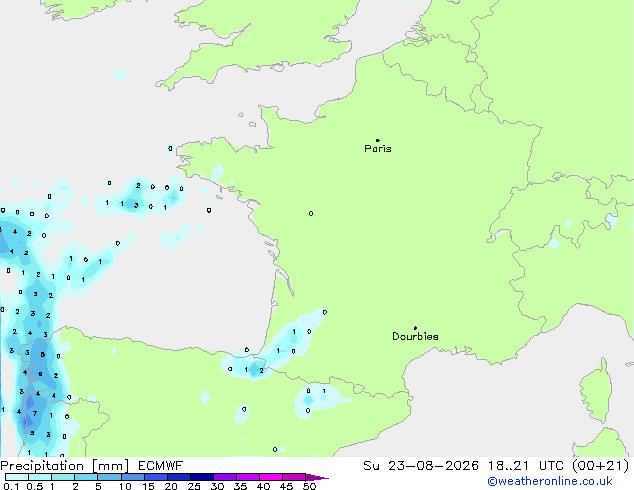
Task: Click the Paris city marker dot
Action: point(378,140)
